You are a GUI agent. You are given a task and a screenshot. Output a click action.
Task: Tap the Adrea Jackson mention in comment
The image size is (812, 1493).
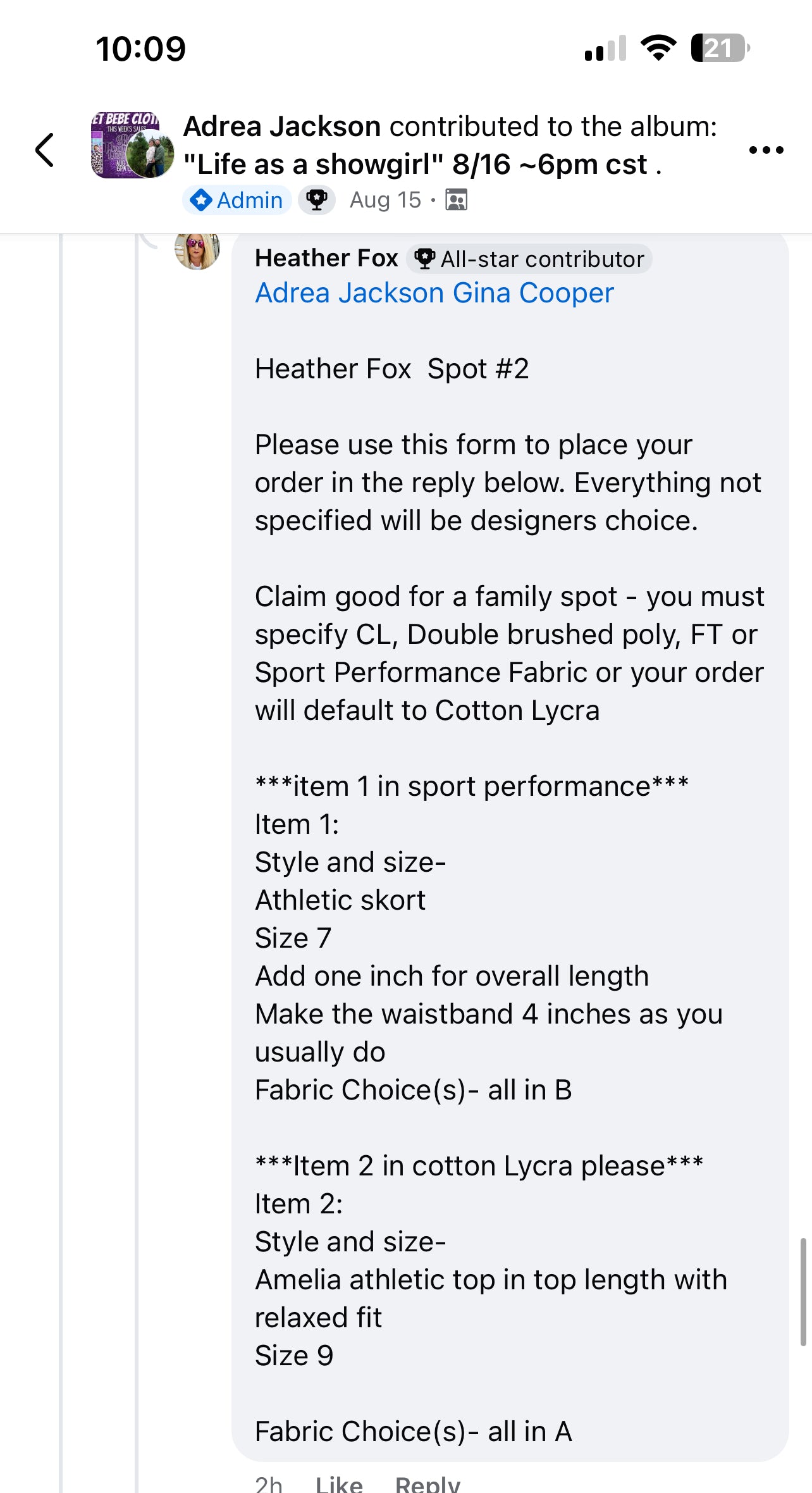[x=350, y=293]
